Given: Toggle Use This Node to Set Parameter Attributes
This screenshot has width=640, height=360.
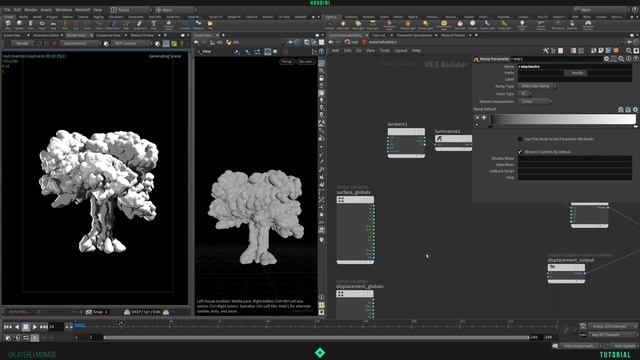Looking at the screenshot, I should pyautogui.click(x=520, y=139).
